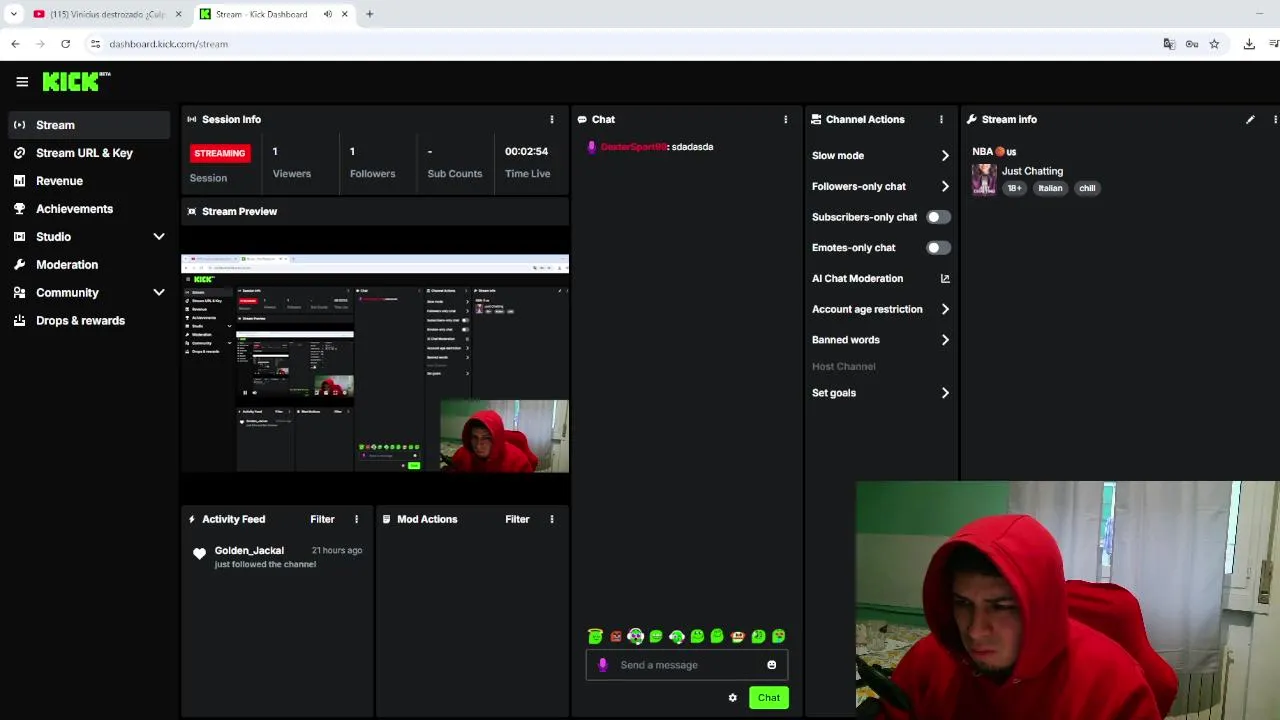Reload the page with browser refresh

[x=65, y=44]
